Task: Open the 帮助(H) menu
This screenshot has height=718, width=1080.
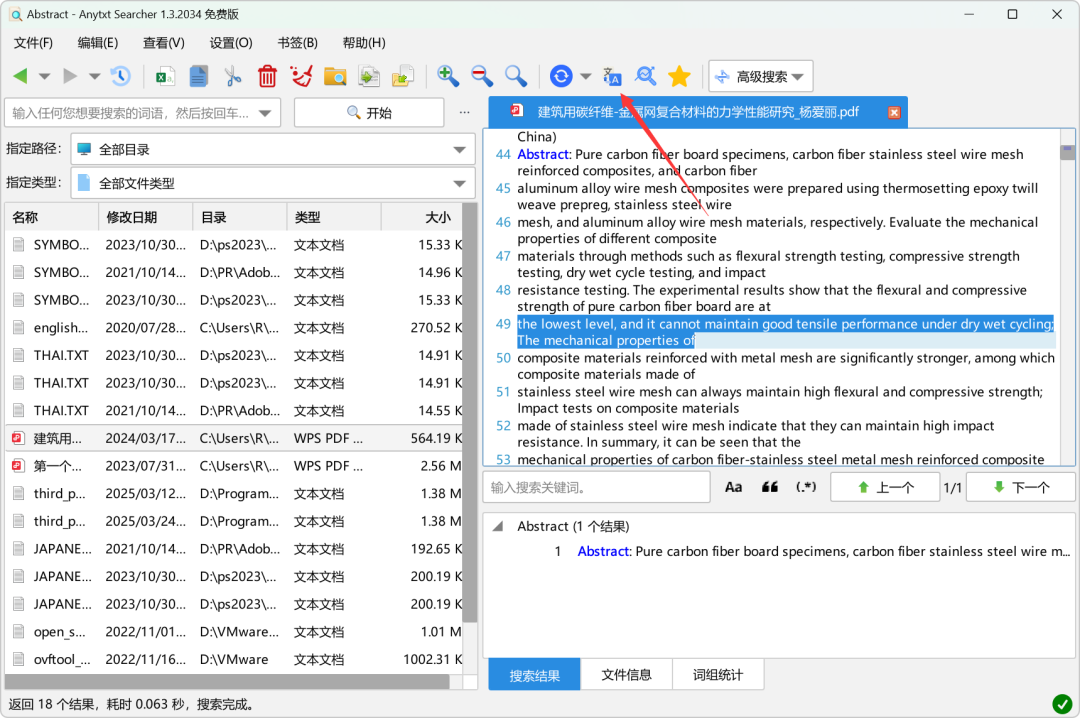Action: point(364,43)
